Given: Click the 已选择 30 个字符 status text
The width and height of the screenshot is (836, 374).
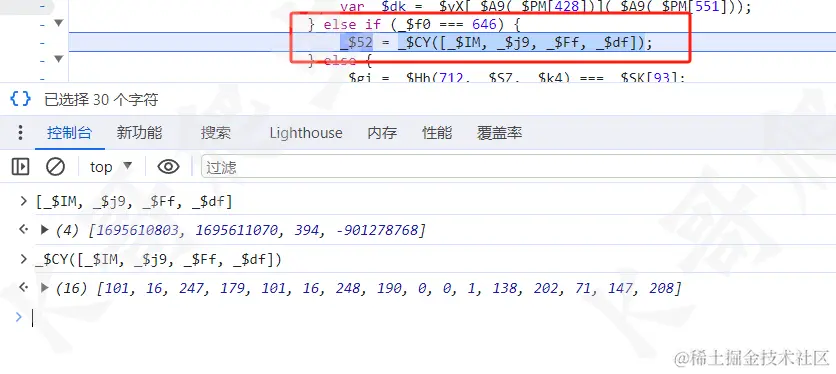Looking at the screenshot, I should (x=101, y=100).
